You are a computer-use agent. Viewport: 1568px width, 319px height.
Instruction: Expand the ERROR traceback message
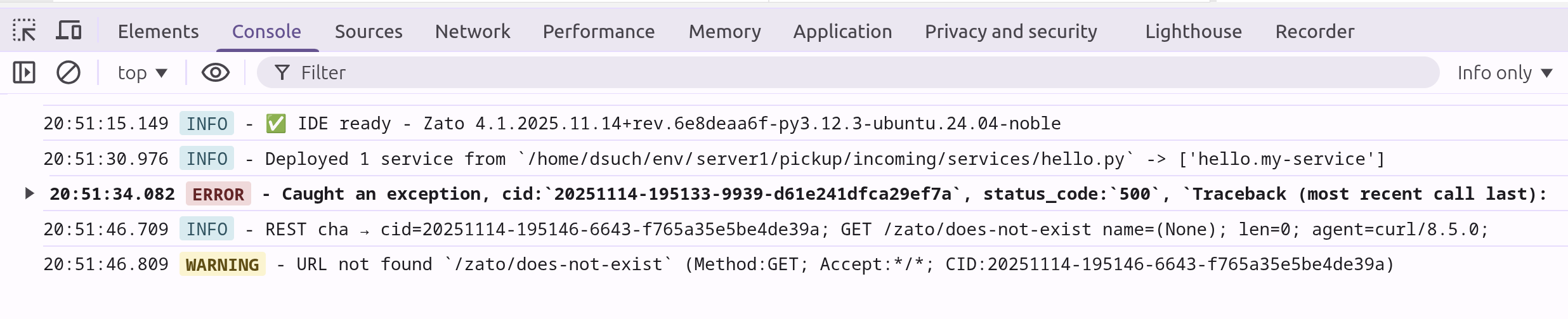pos(29,193)
